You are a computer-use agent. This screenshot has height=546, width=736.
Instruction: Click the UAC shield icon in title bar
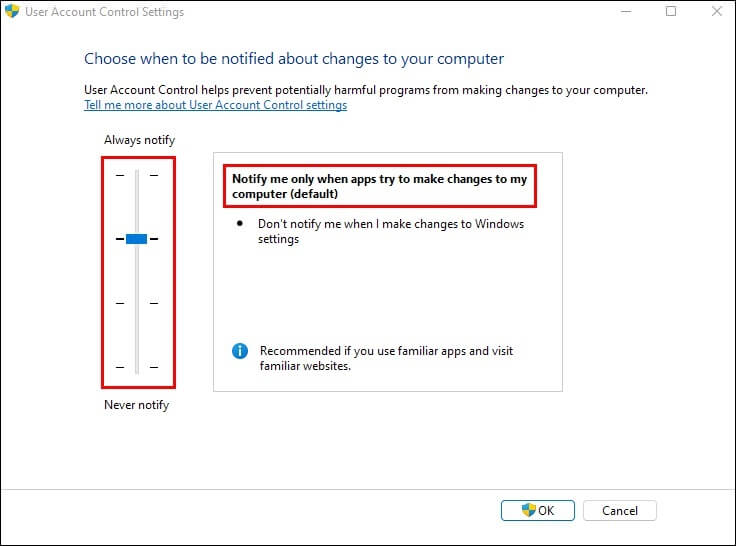point(12,11)
